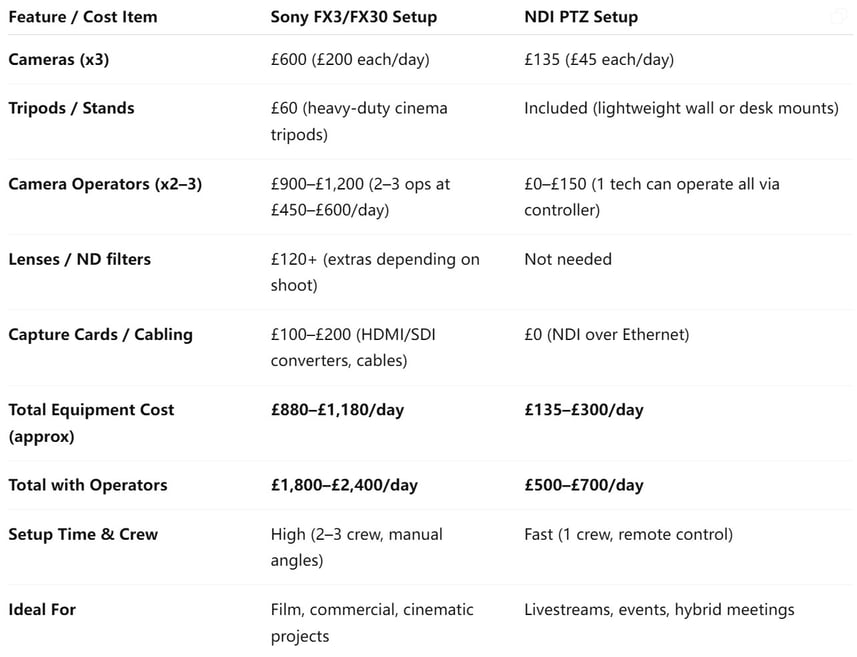The height and width of the screenshot is (657, 857).
Task: Click the '£880–£1,180/day' total cell
Action: [337, 410]
